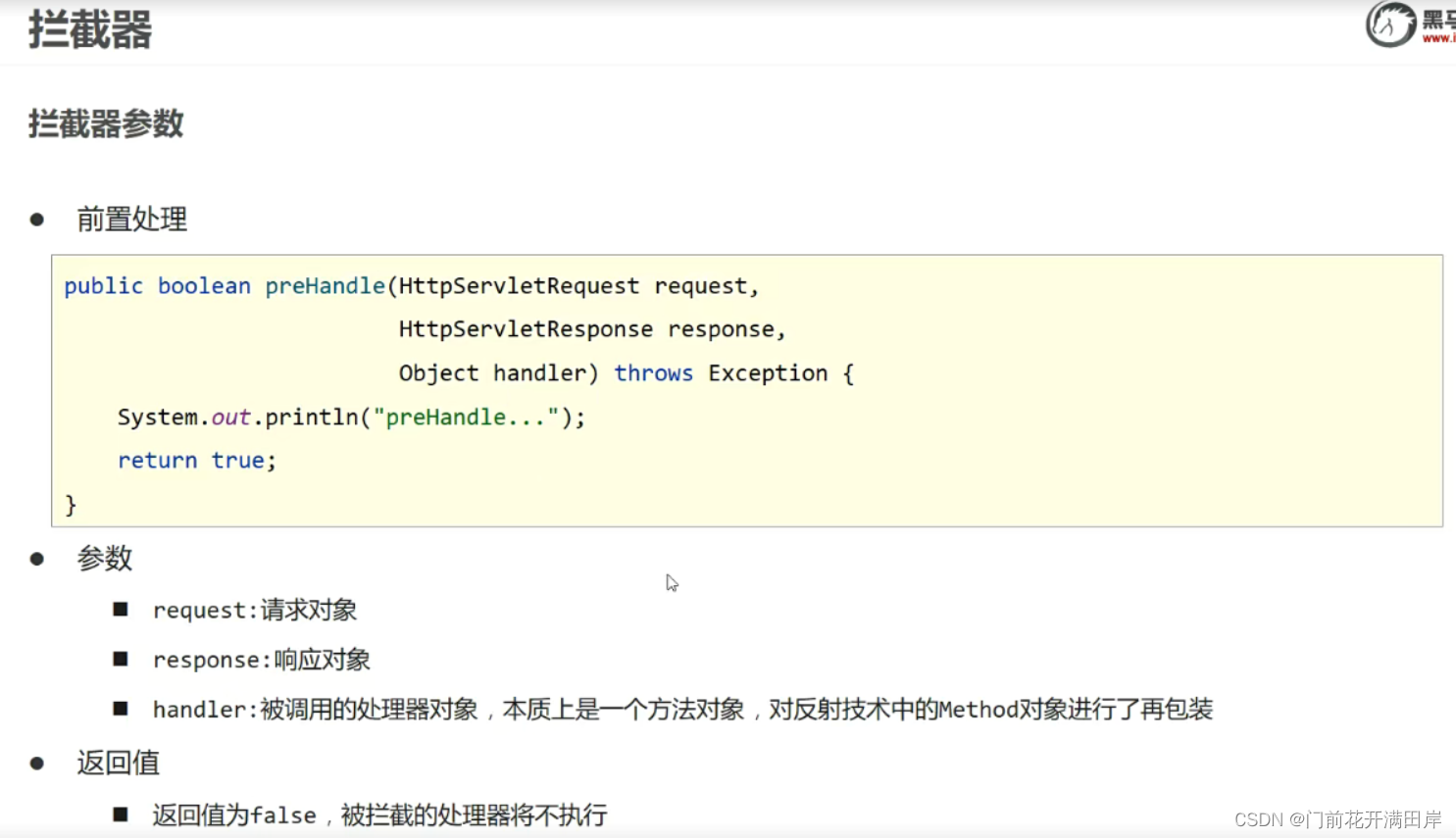Click the handler:被调用的处理器对象 line

click(x=682, y=710)
